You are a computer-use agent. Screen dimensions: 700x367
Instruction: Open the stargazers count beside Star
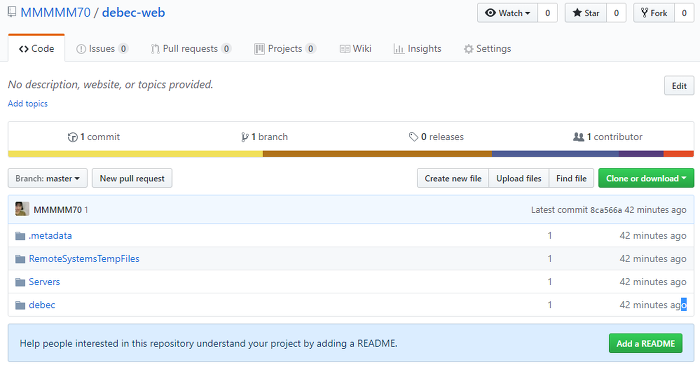click(617, 13)
